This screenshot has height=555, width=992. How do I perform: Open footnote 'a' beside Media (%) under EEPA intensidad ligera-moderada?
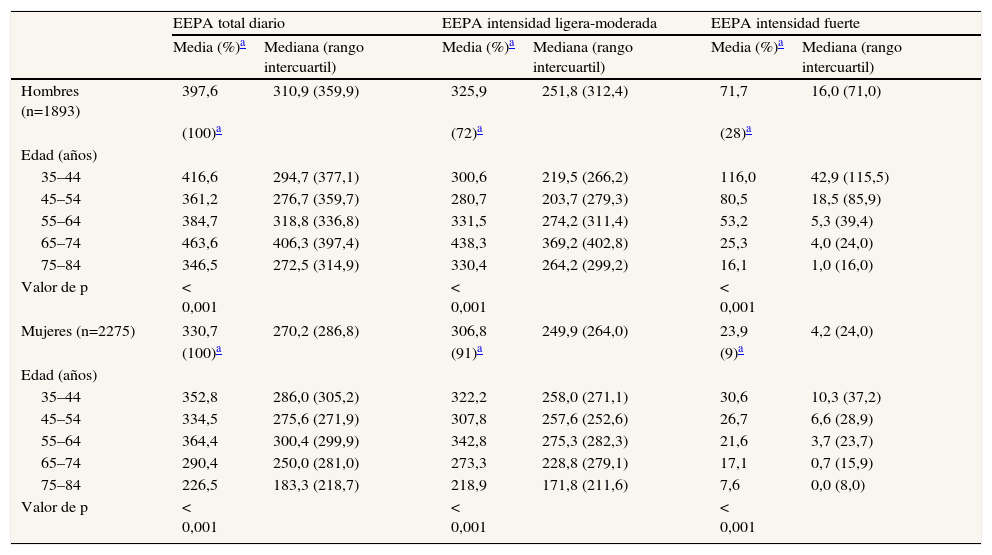tap(511, 45)
